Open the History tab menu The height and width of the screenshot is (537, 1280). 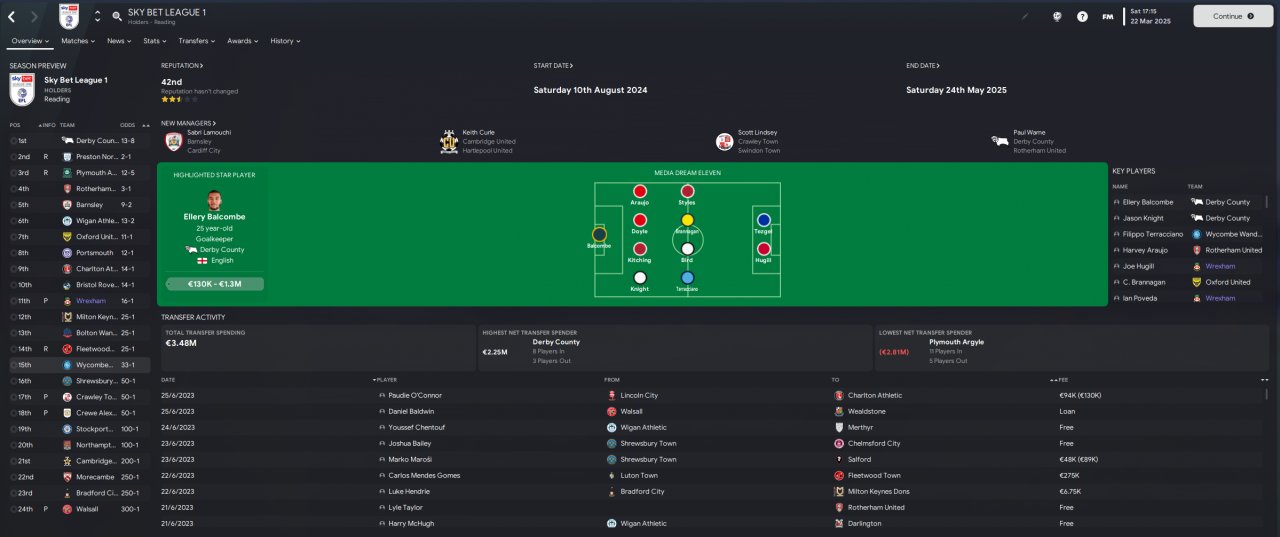coord(285,41)
